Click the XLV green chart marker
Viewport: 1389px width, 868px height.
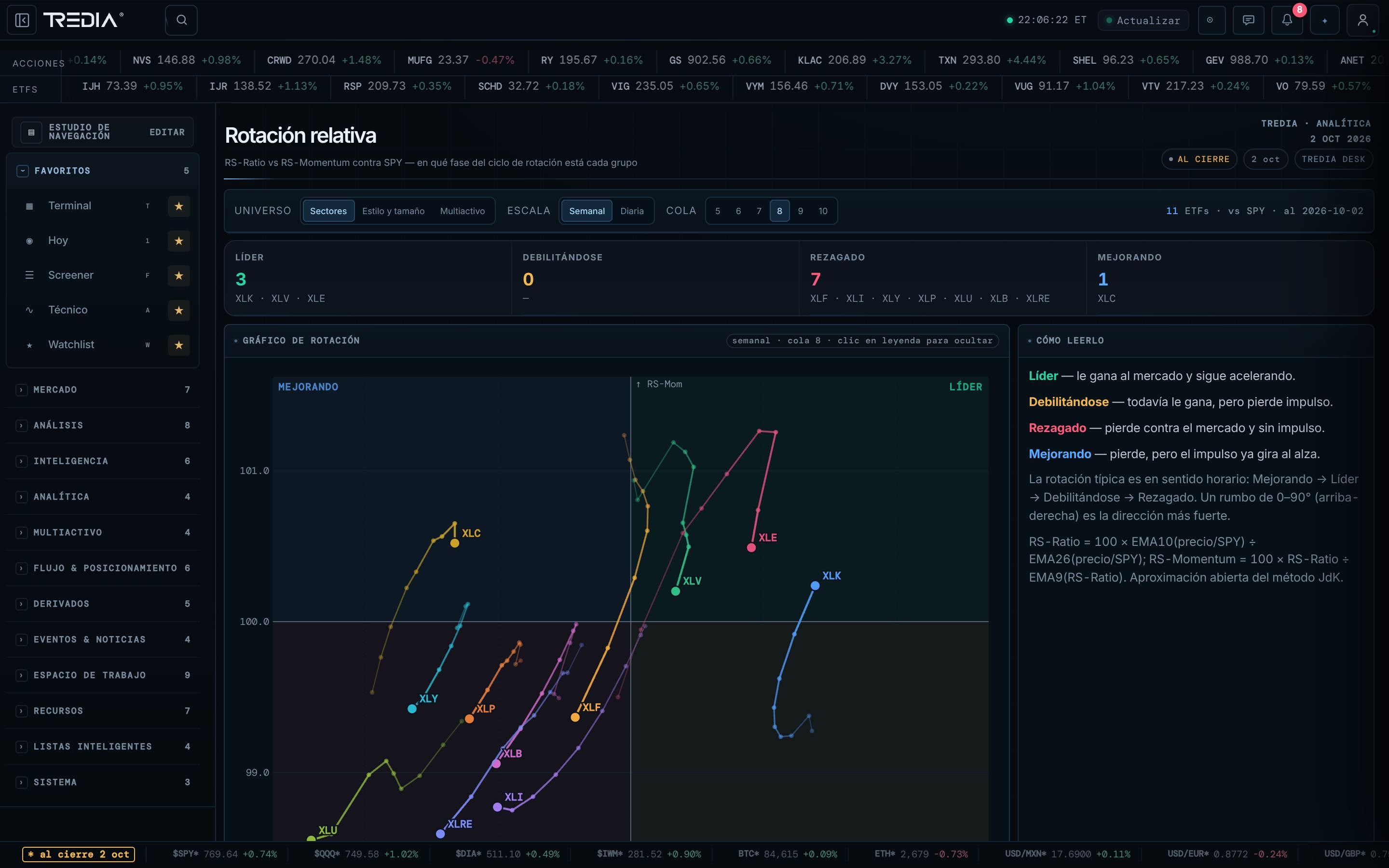[675, 591]
